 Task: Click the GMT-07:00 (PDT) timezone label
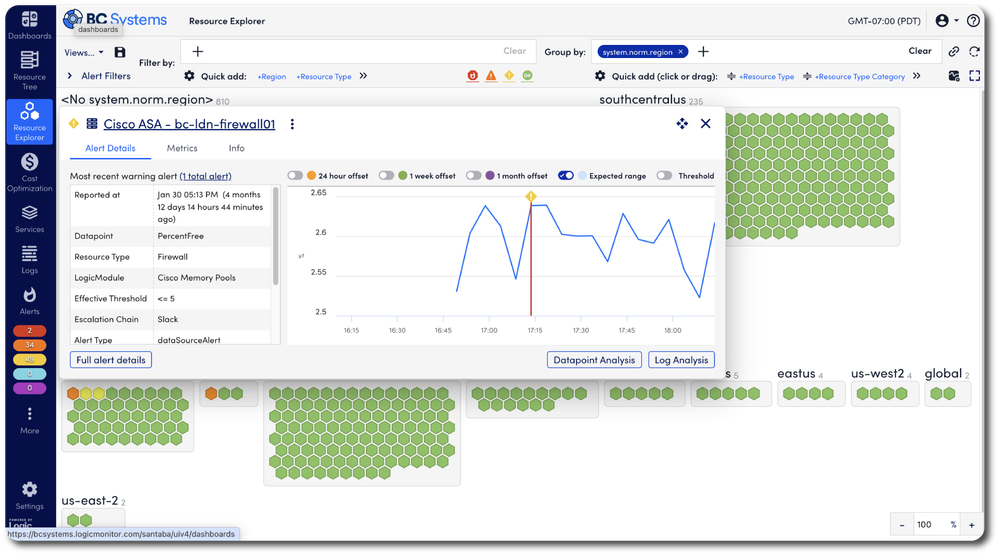(884, 21)
